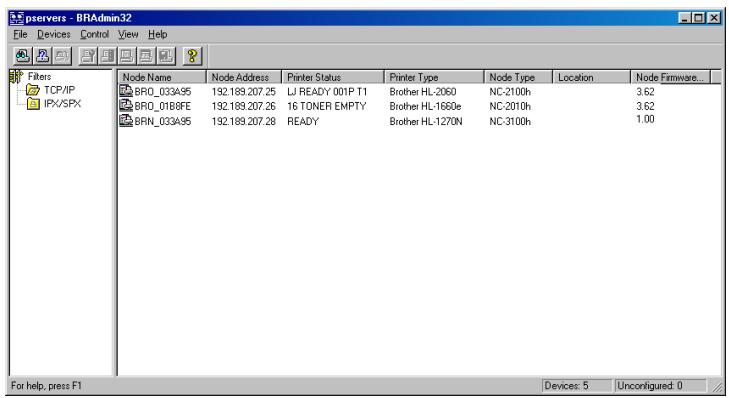Click the blue question mark device toolbar icon
729x398 pixels.
42,56
